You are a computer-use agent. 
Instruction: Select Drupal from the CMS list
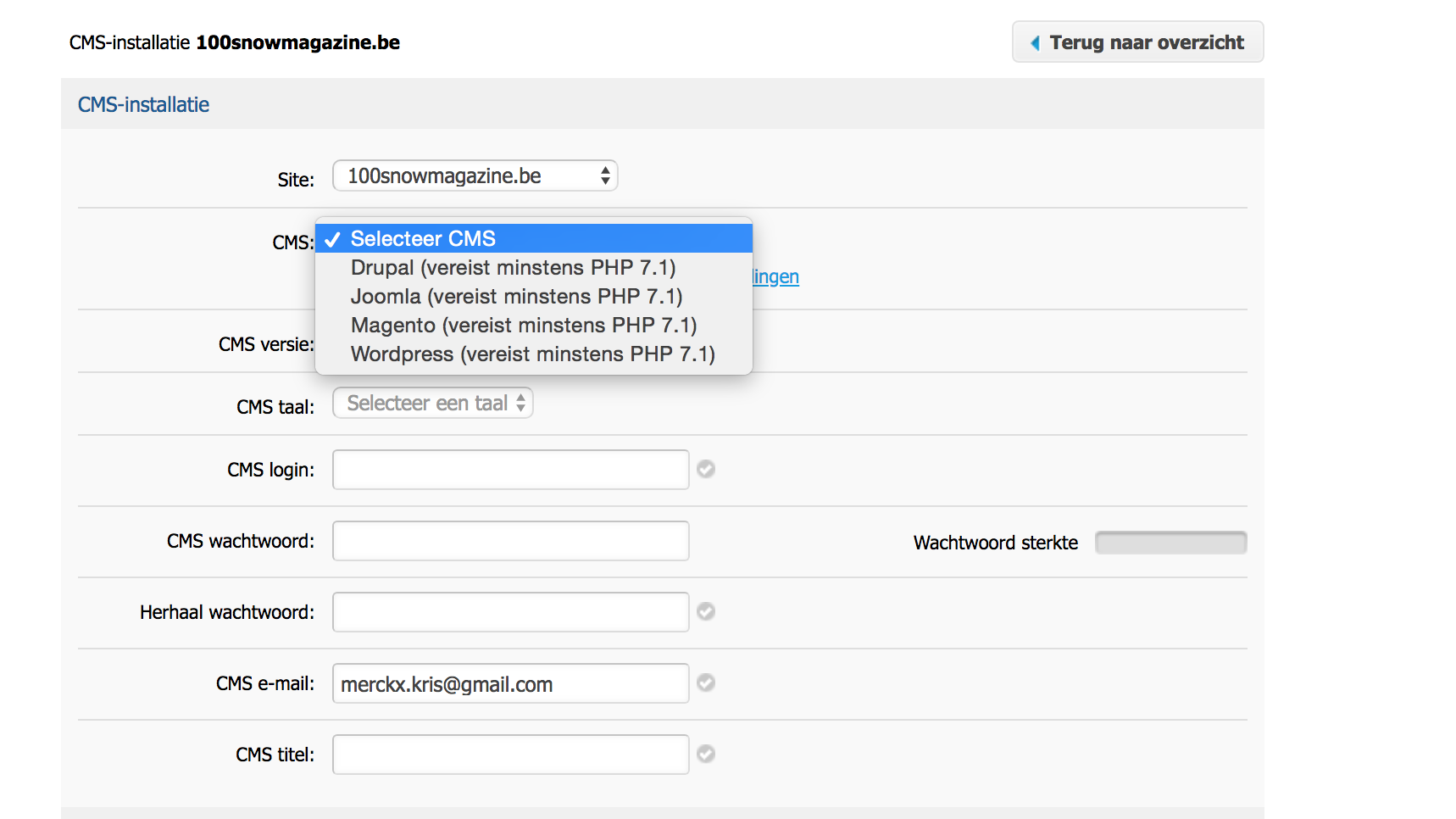coord(534,267)
